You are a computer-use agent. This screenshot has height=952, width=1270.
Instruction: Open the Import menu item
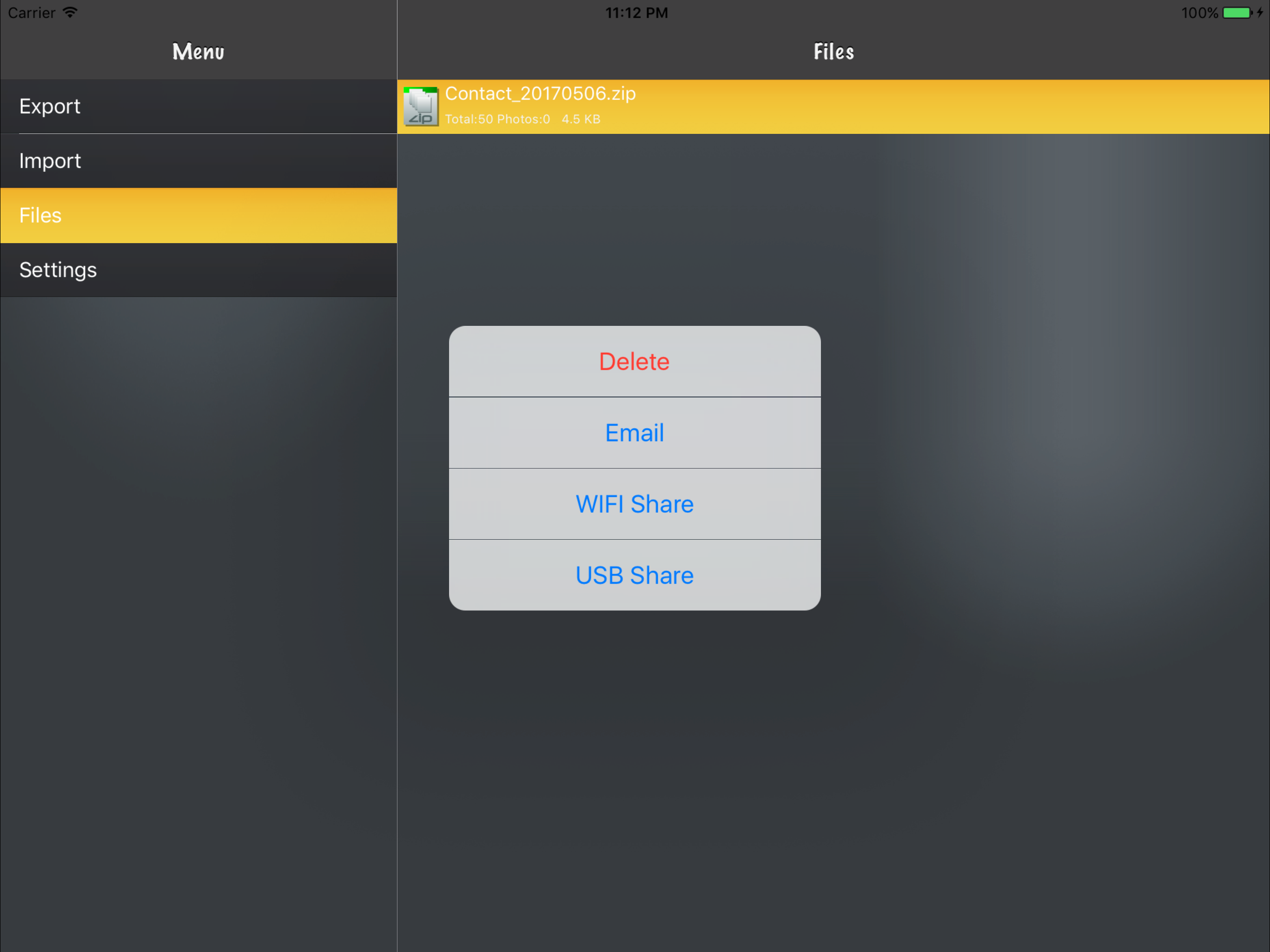(198, 161)
